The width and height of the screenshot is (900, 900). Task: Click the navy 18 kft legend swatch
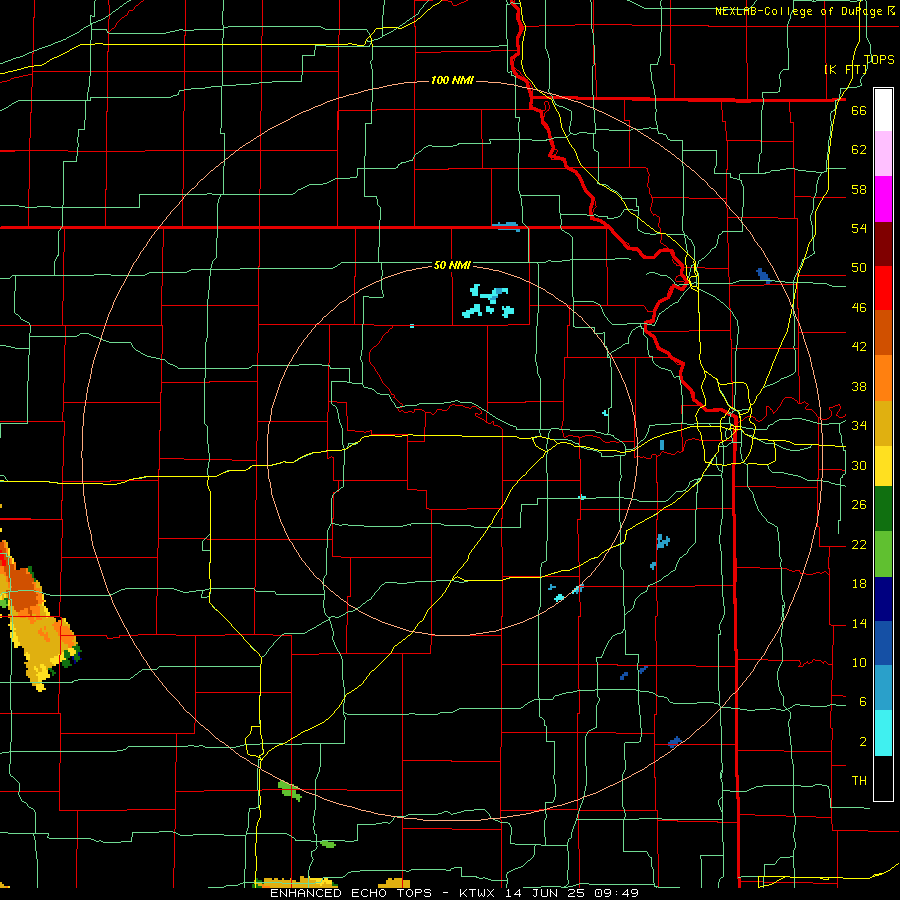tap(883, 599)
